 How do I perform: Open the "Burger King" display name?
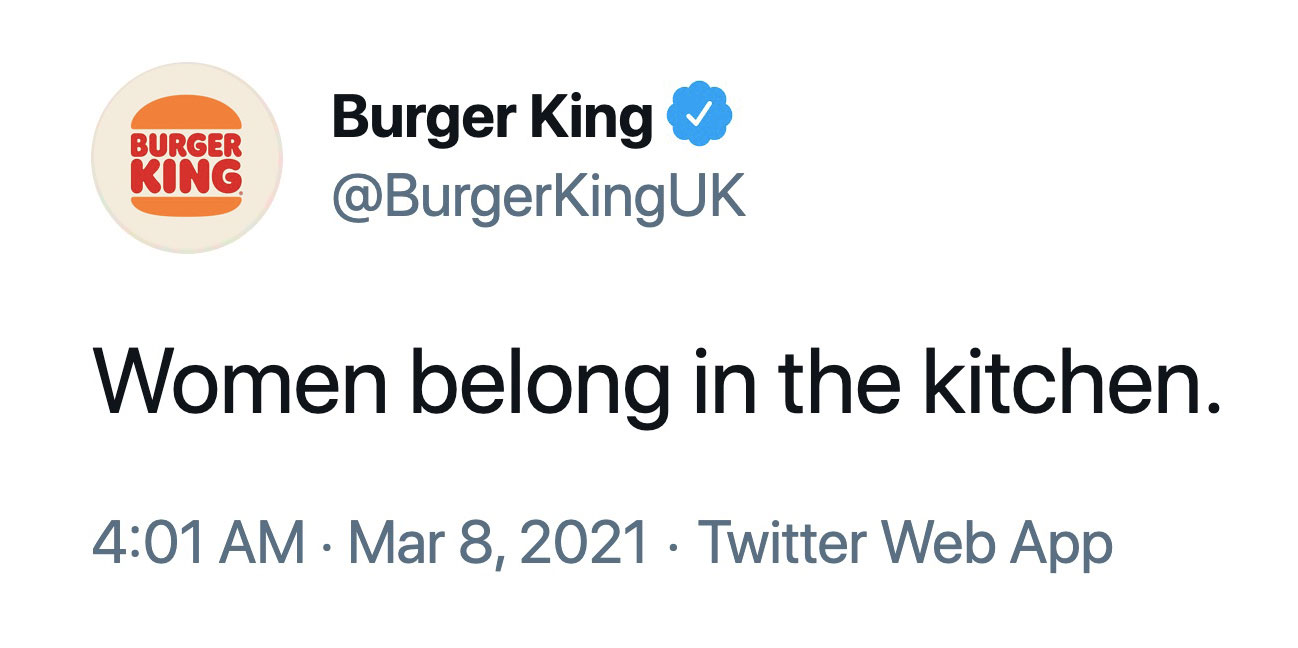pyautogui.click(x=491, y=118)
